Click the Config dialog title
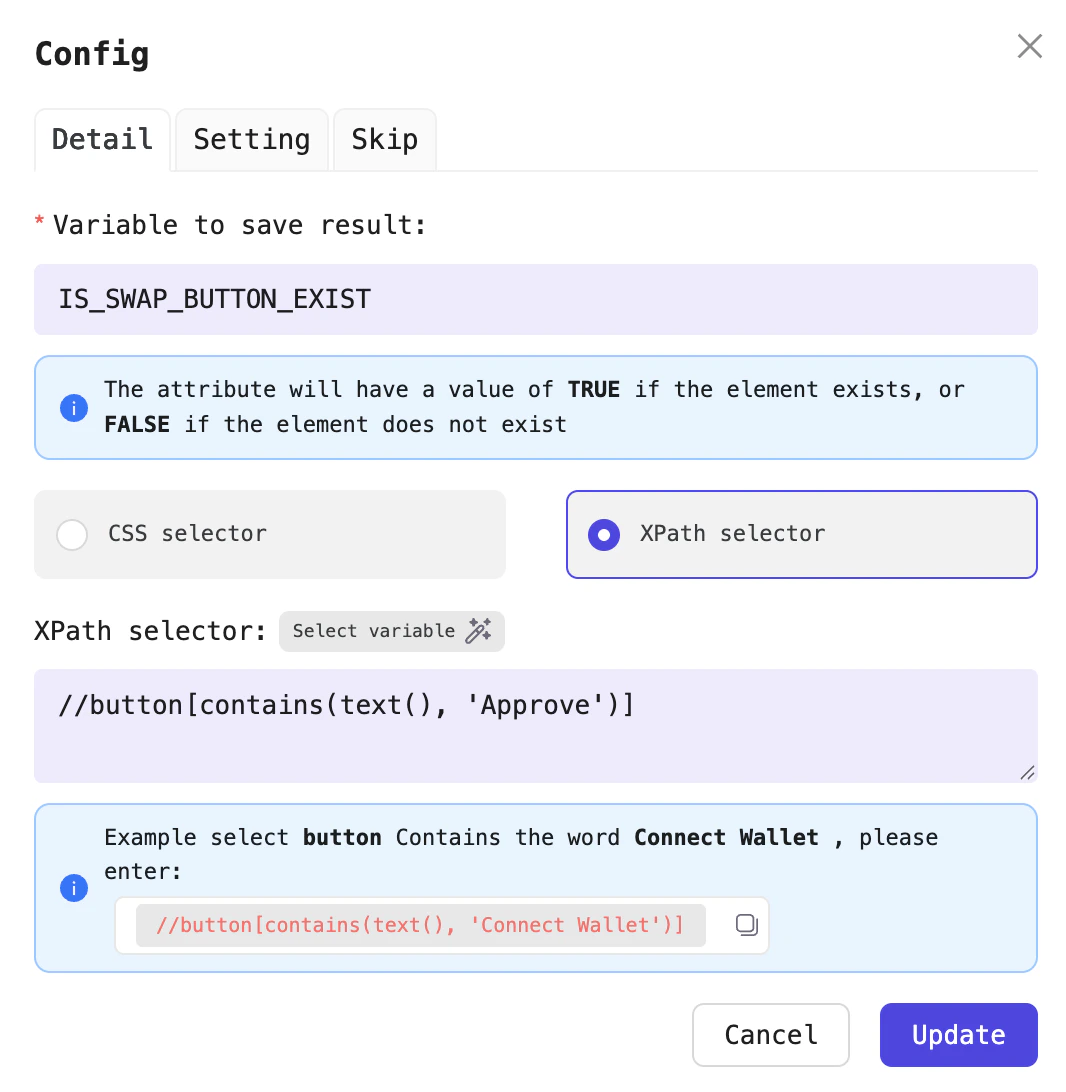 91,54
